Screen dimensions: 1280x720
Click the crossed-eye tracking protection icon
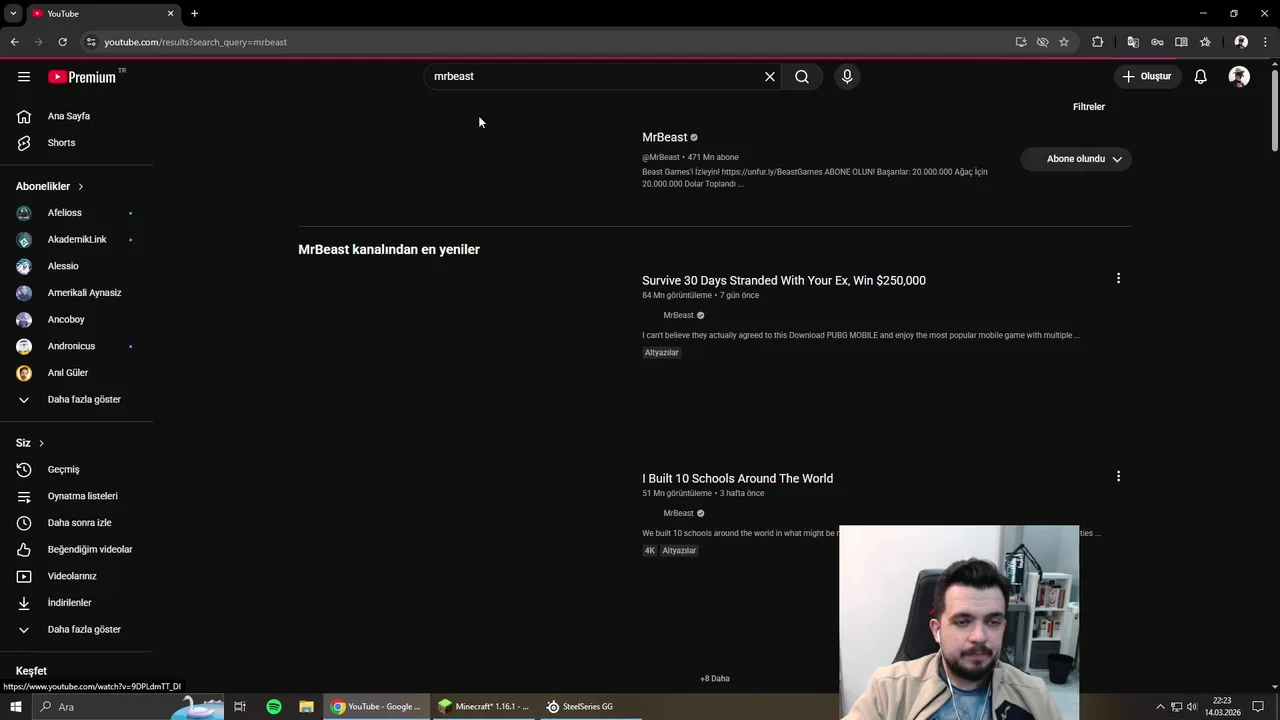point(1042,42)
